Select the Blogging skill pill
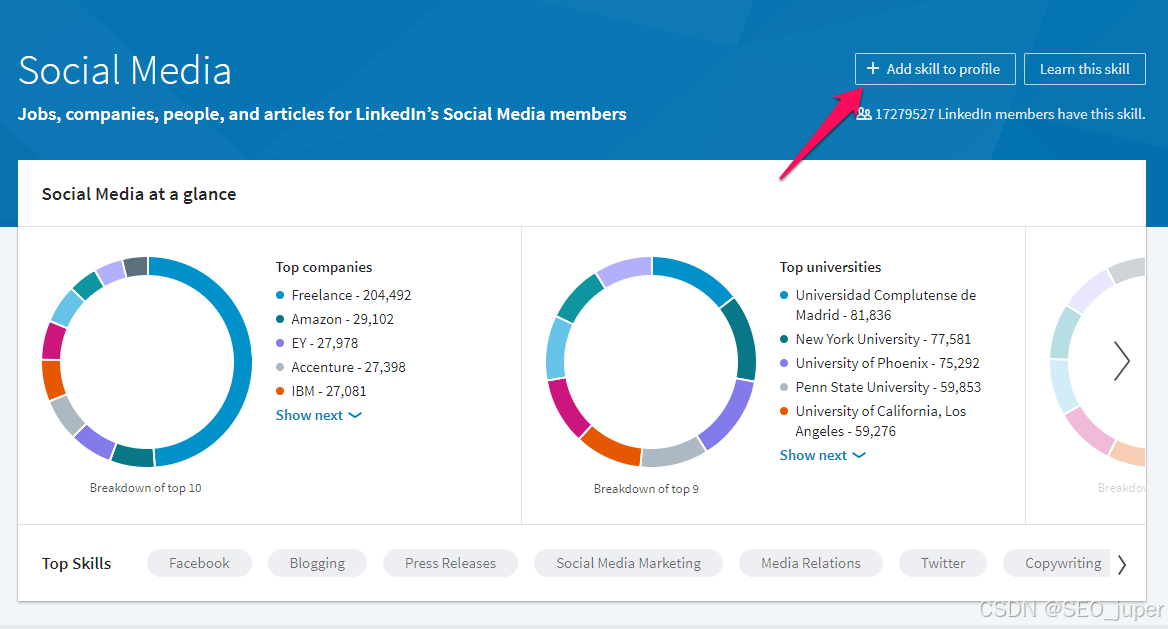1168x629 pixels. click(x=317, y=563)
